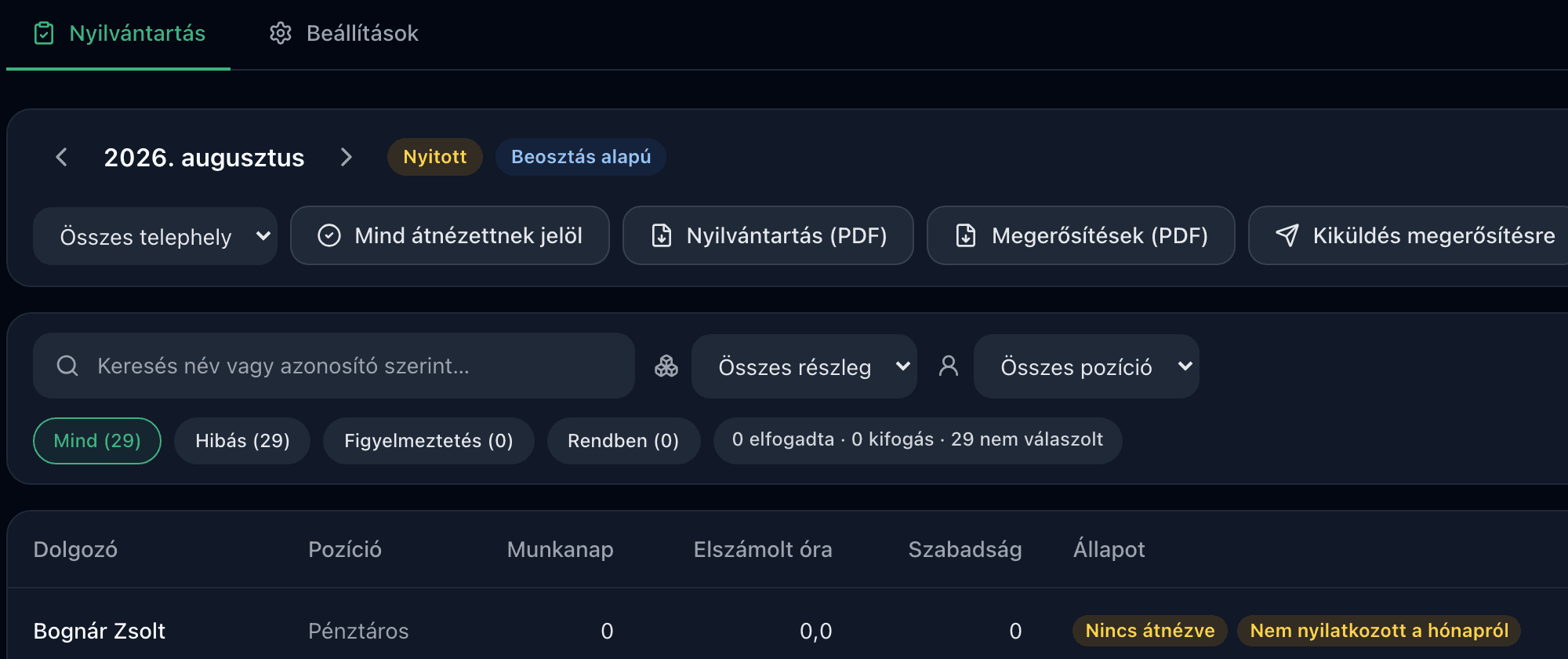
Task: Click the Nincs átnézve status badge
Action: [1150, 631]
